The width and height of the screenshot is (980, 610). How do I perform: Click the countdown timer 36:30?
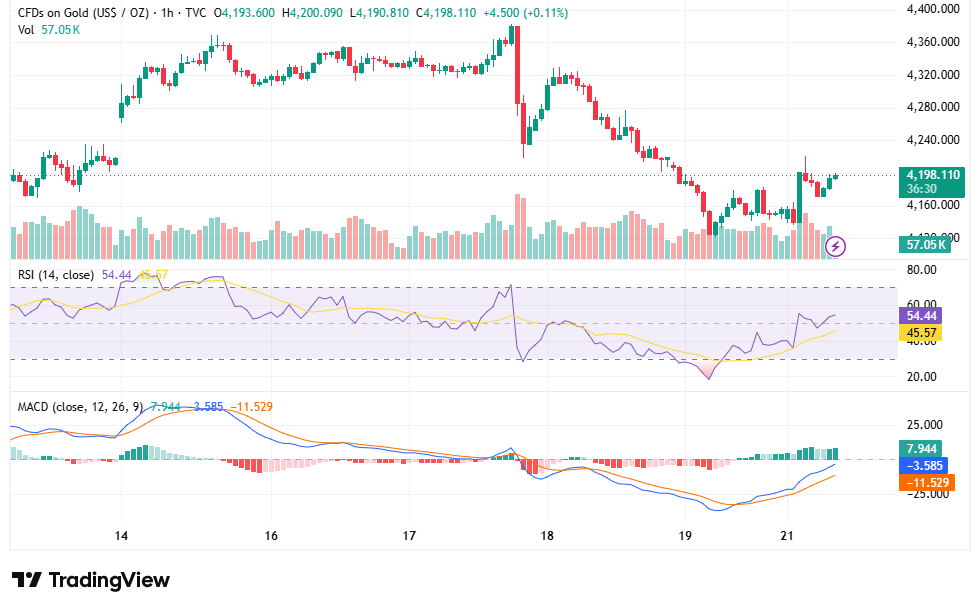click(x=921, y=189)
